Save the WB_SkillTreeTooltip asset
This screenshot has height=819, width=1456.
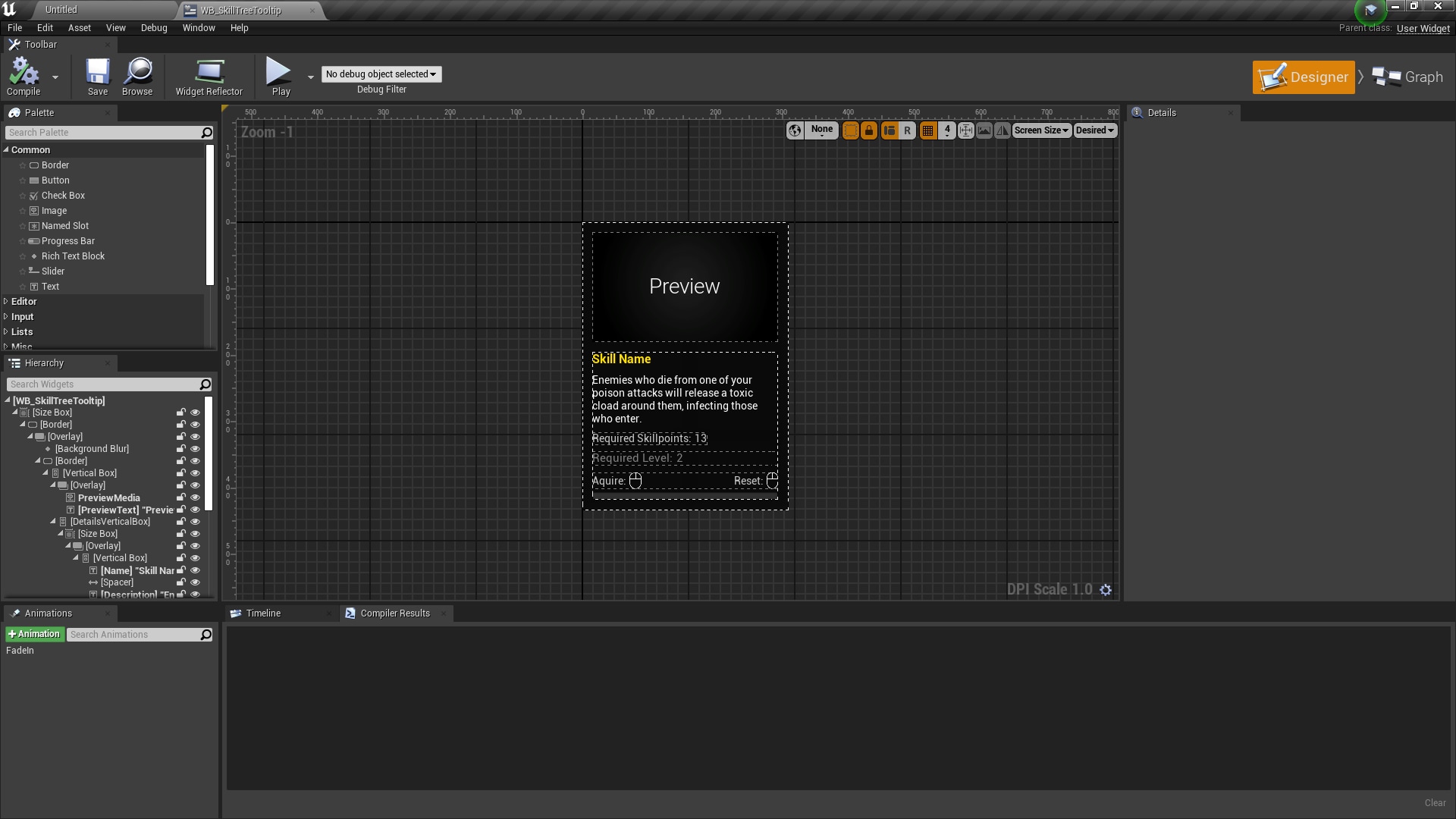pos(97,76)
